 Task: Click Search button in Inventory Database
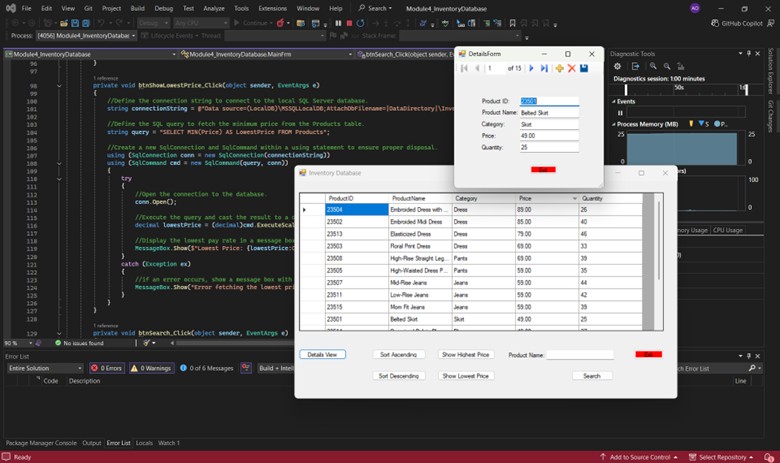coord(592,376)
